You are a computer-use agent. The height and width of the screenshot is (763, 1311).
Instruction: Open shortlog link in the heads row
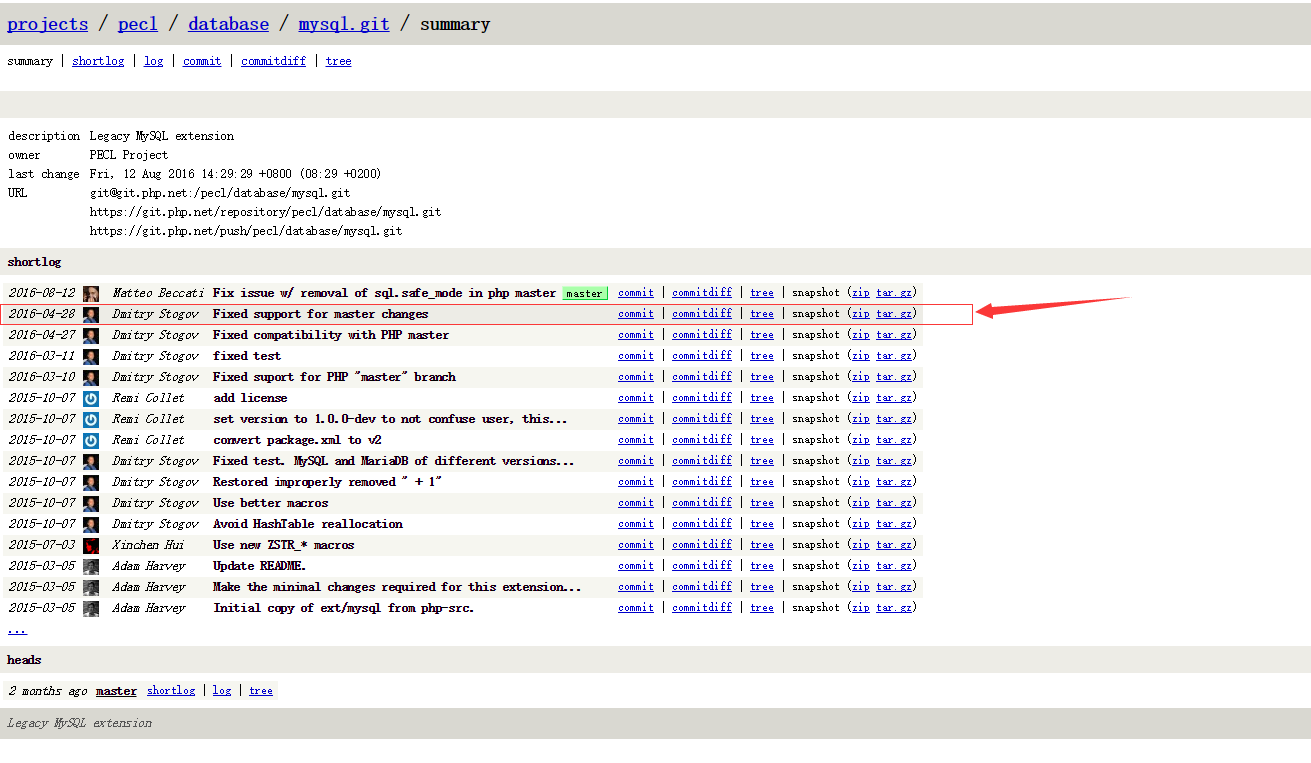click(x=171, y=691)
